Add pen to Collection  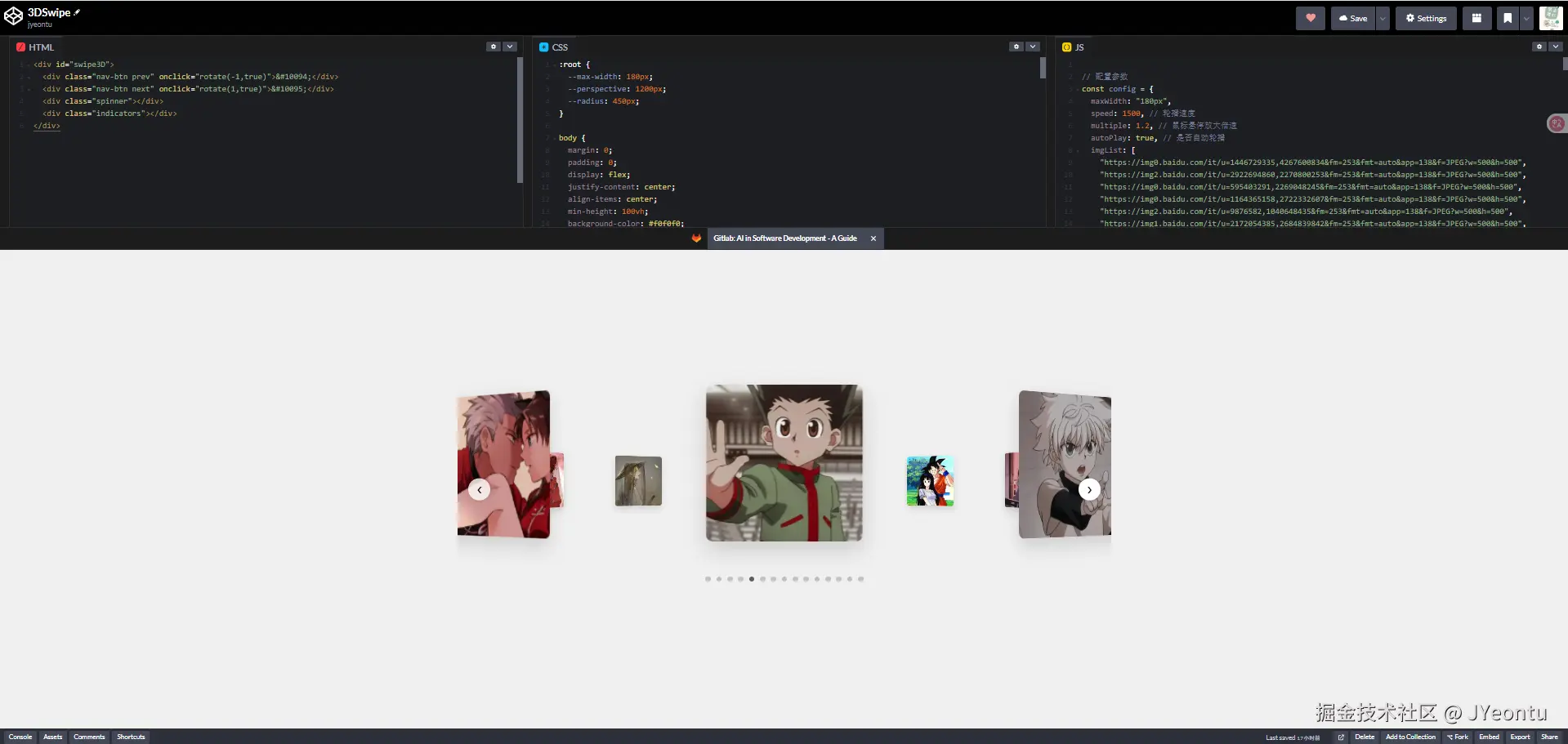[x=1410, y=737]
